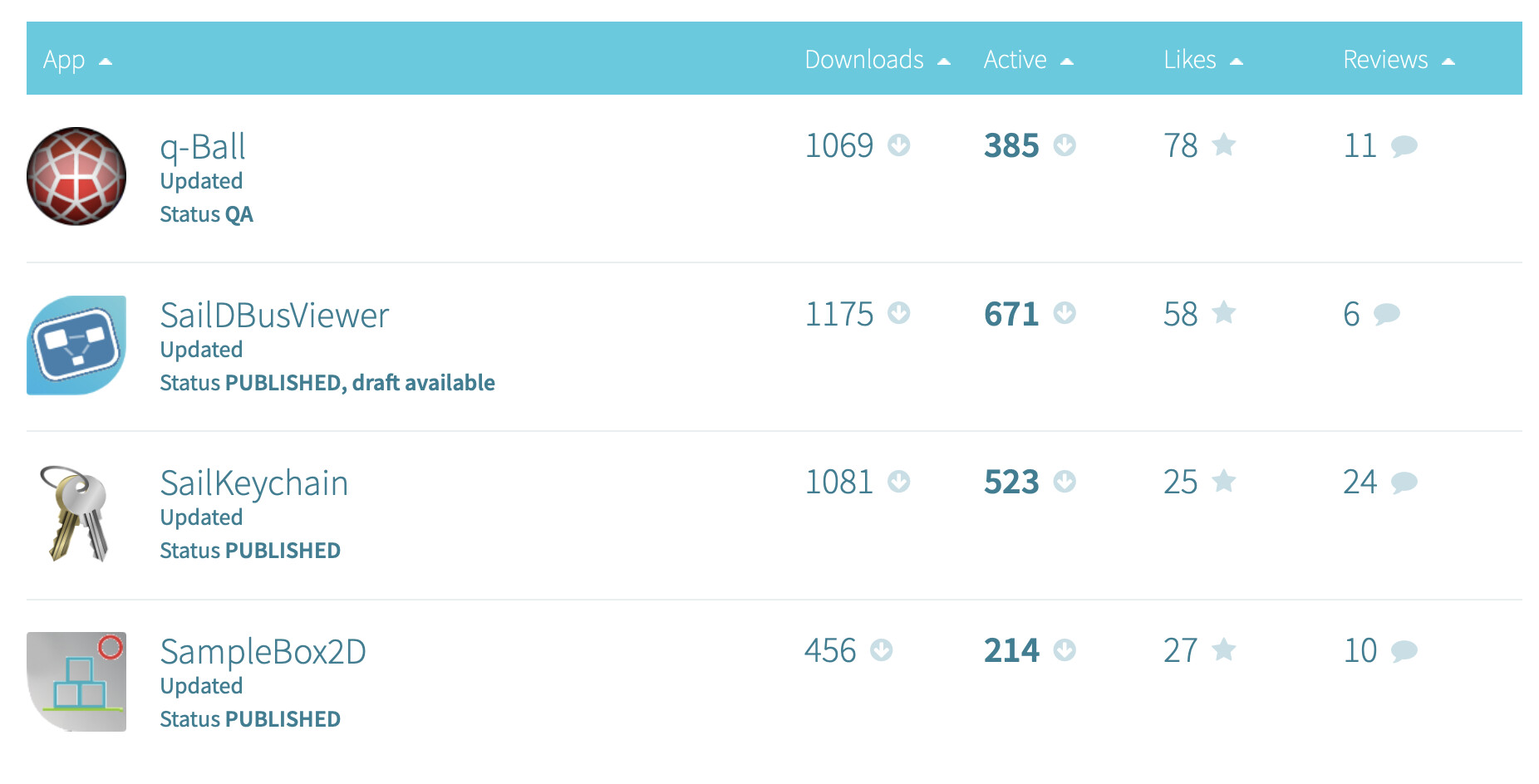This screenshot has height=784, width=1539.
Task: Click the SailKeychain keys icon
Action: (x=76, y=513)
